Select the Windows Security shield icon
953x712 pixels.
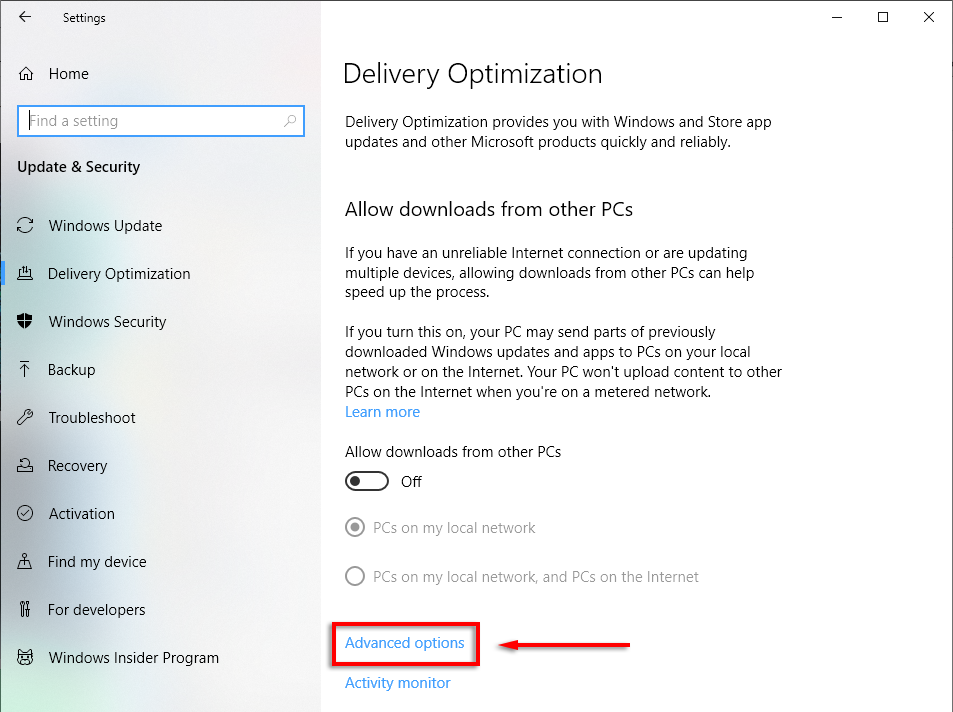pos(26,322)
